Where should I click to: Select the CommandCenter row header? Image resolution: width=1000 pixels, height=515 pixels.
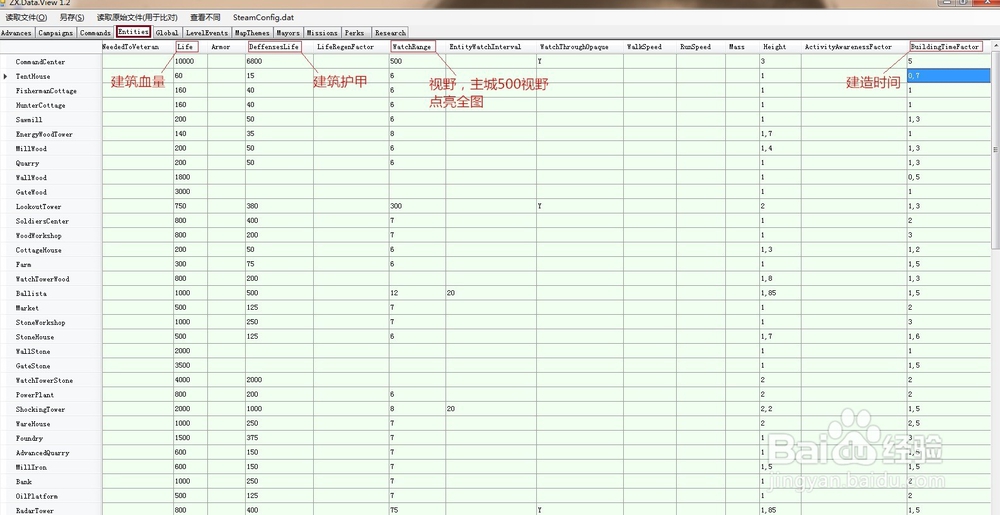(x=51, y=62)
